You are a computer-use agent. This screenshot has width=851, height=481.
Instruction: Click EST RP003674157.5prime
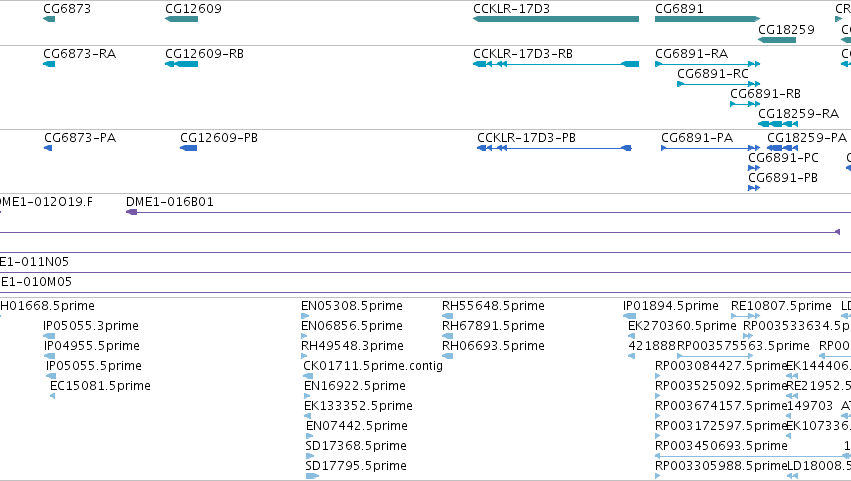point(658,416)
